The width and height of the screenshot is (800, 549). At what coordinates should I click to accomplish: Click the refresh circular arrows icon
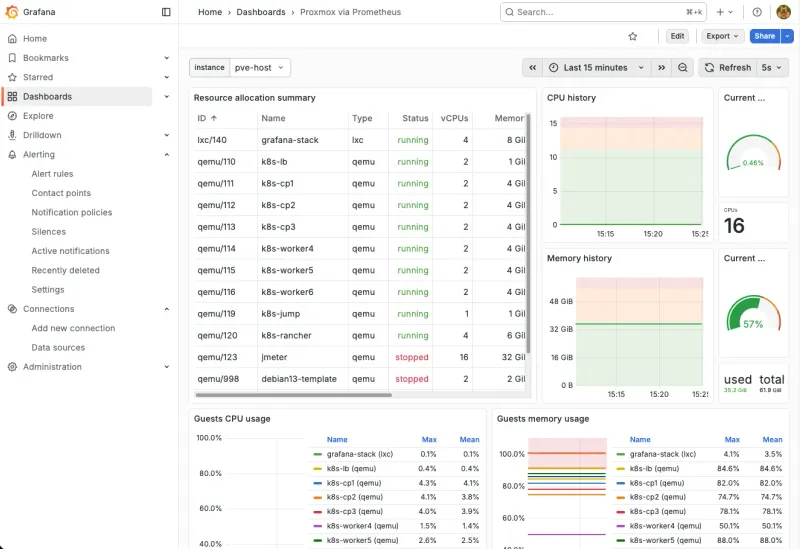tap(709, 68)
